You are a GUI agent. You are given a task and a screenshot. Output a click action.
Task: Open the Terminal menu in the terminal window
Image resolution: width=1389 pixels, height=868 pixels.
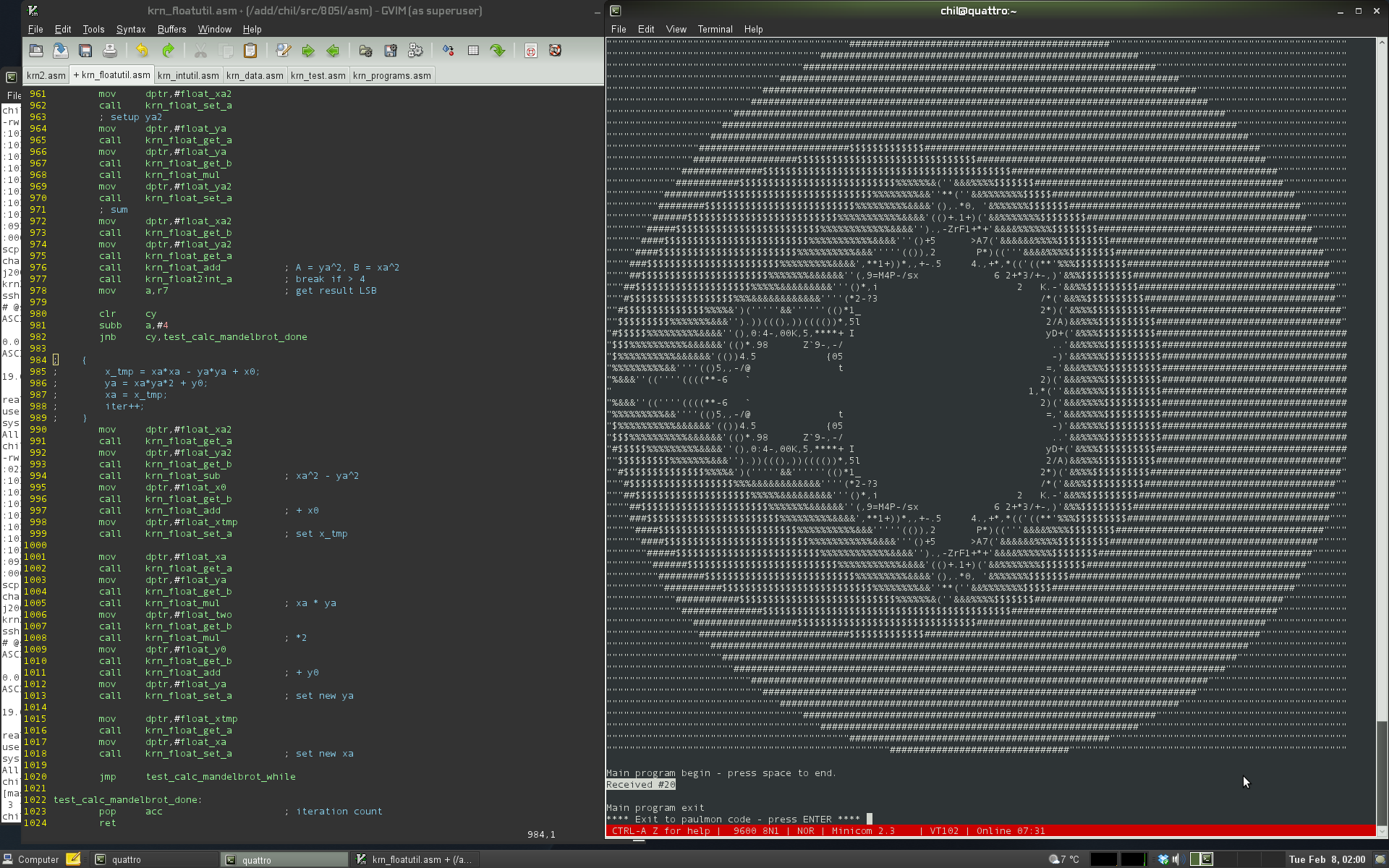pyautogui.click(x=715, y=30)
